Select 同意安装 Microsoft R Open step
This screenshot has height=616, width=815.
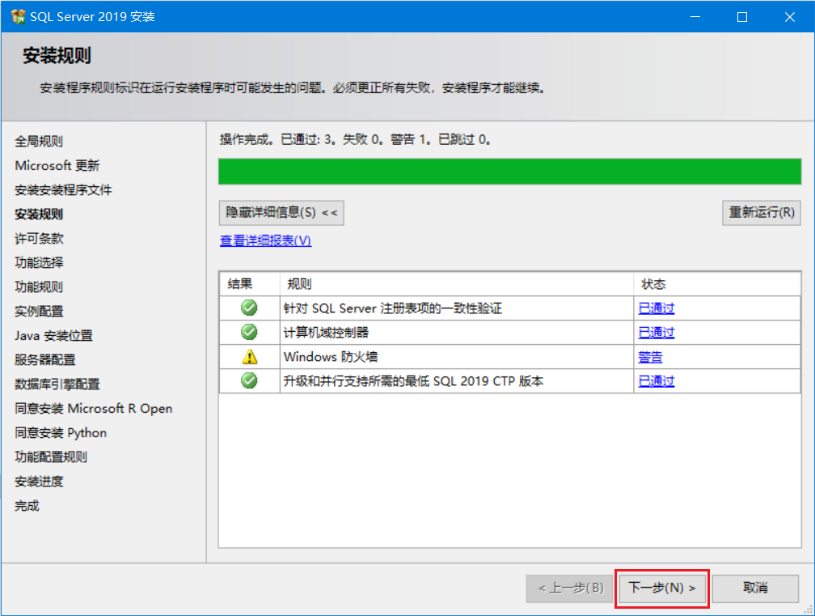coord(94,409)
